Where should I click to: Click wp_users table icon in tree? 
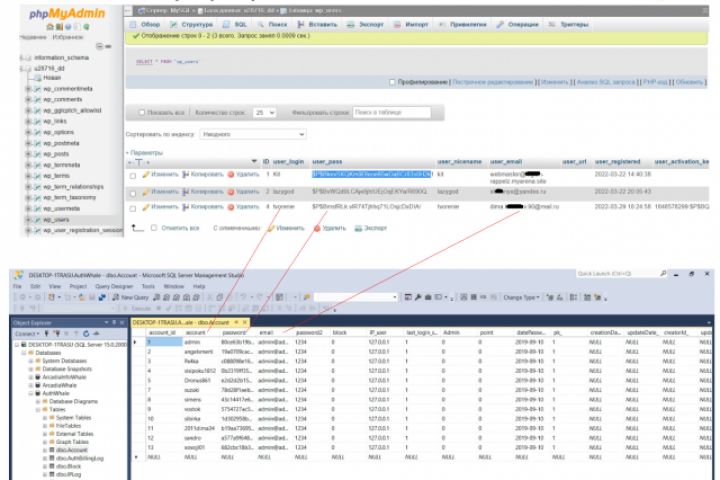[x=37, y=220]
